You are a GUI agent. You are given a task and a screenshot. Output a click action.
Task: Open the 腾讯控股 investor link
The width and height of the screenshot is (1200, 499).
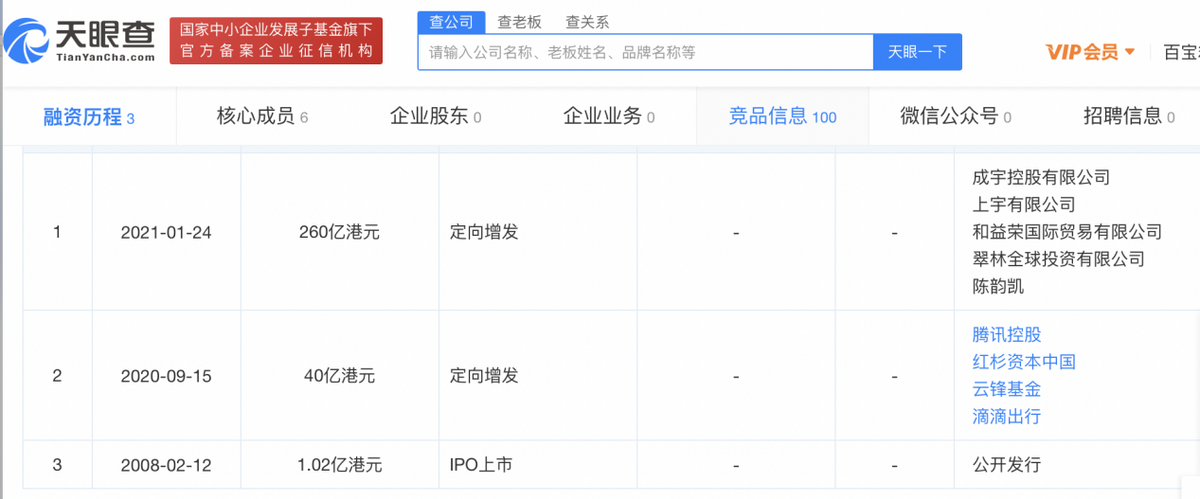pyautogui.click(x=1006, y=335)
